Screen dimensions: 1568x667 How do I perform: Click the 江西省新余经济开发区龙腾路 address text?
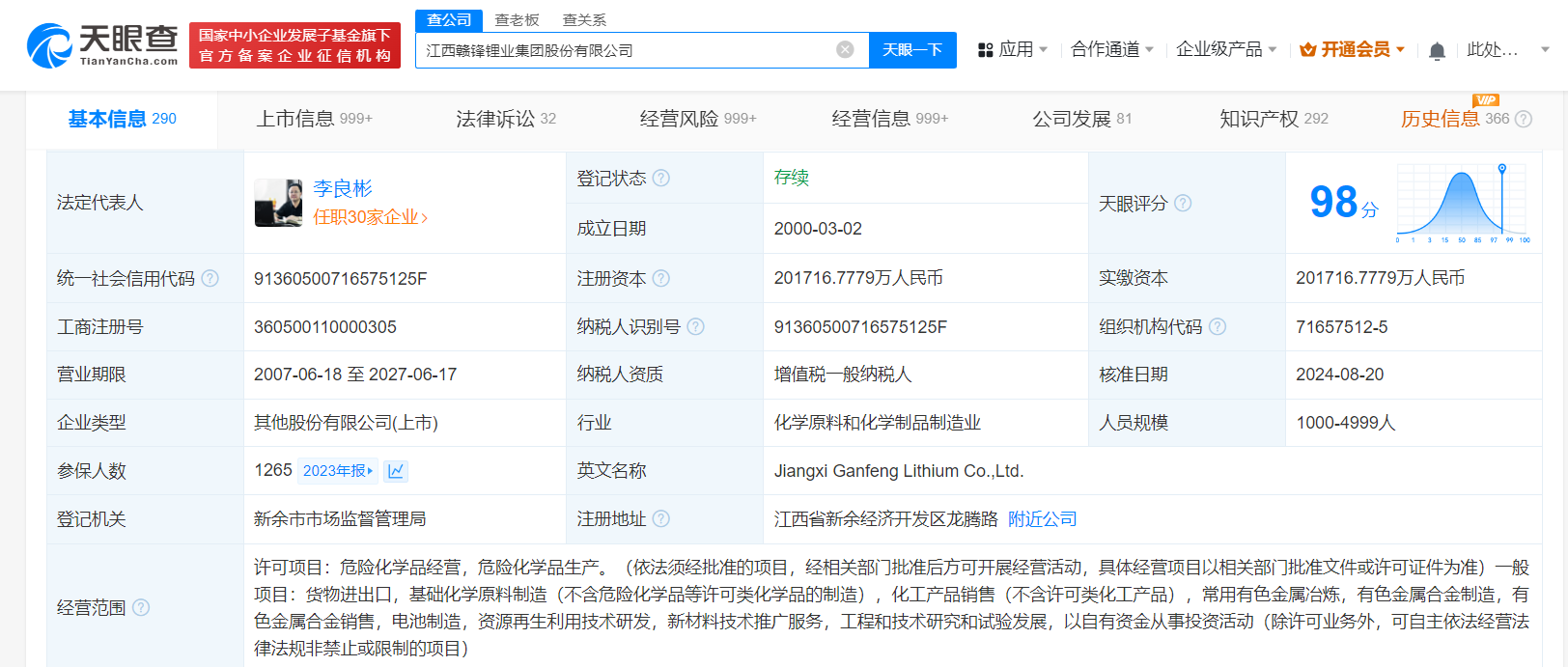(x=886, y=518)
